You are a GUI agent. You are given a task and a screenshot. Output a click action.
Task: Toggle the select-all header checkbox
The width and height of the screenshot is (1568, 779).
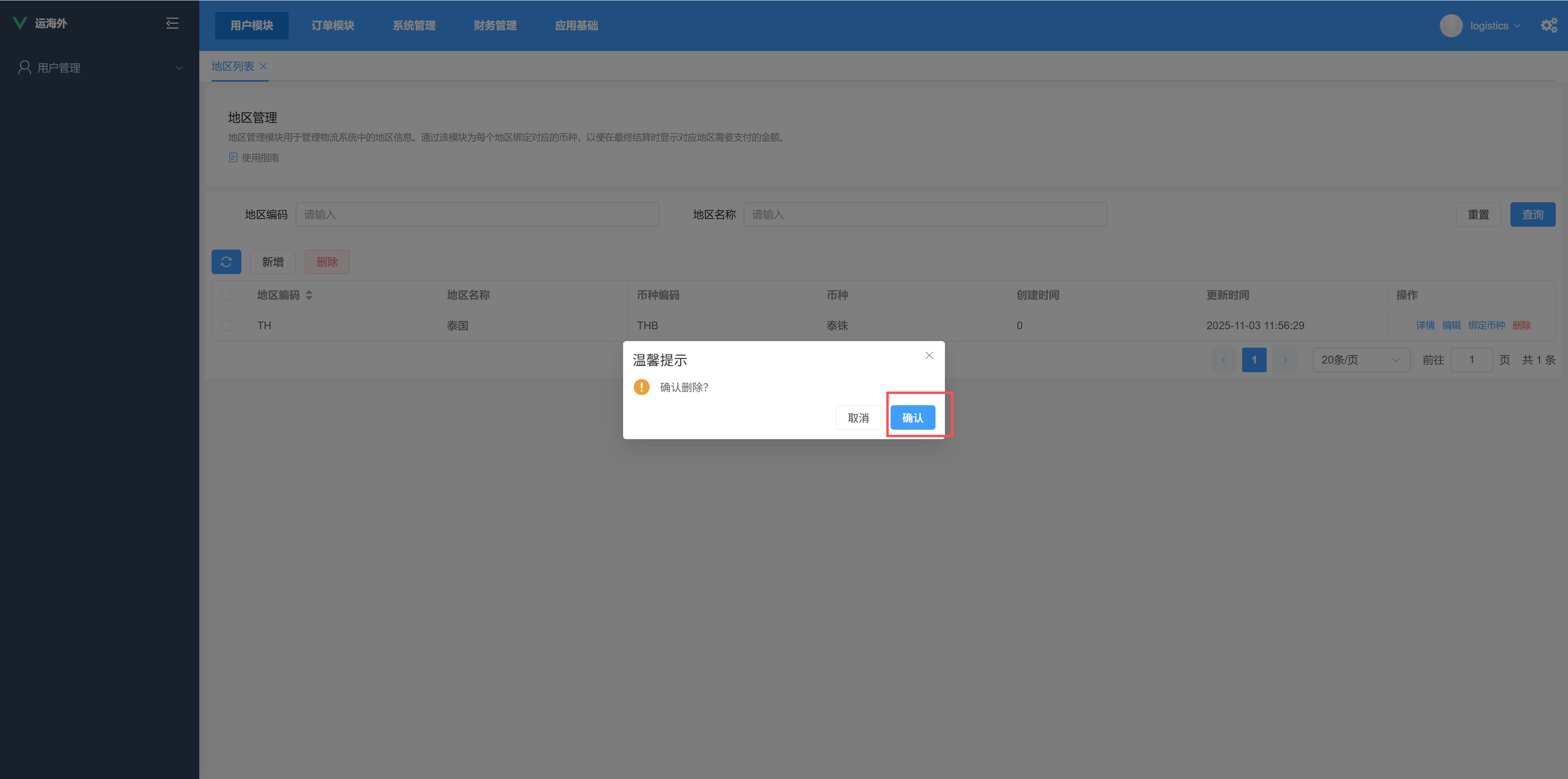226,295
